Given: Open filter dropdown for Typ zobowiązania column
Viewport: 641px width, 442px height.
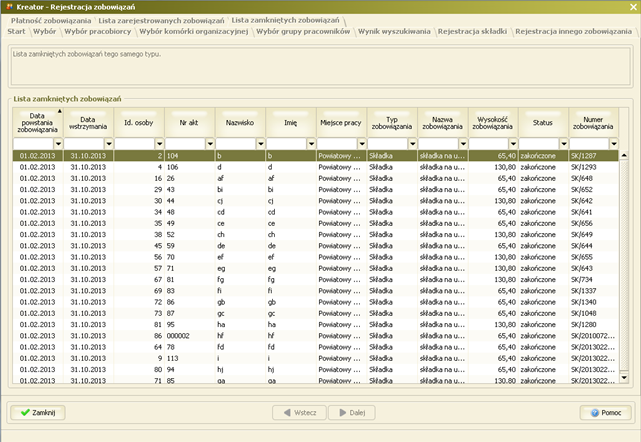Looking at the screenshot, I should [x=412, y=144].
